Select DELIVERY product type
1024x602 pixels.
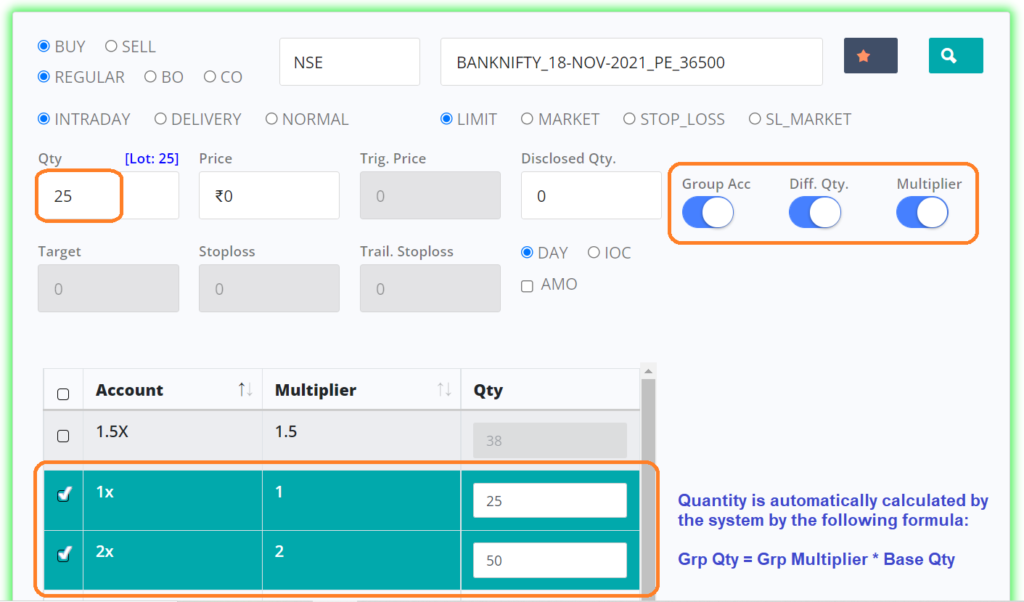(160, 119)
